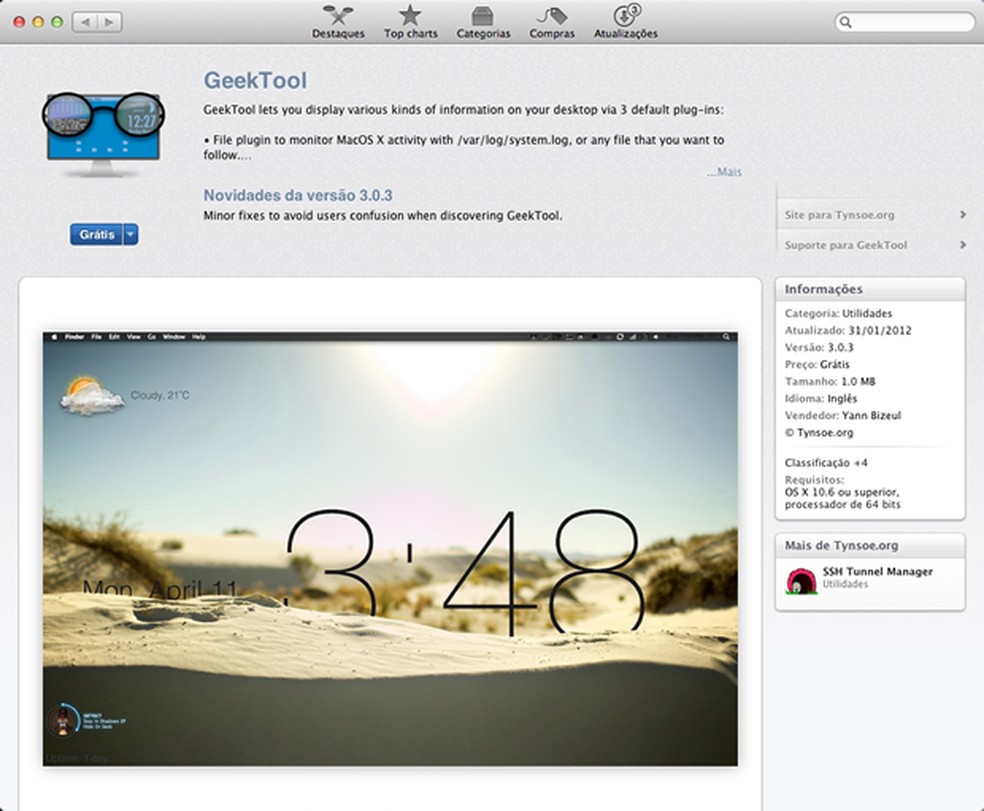Screen dimensions: 984x811
Task: Open the Categorias section
Action: [483, 22]
